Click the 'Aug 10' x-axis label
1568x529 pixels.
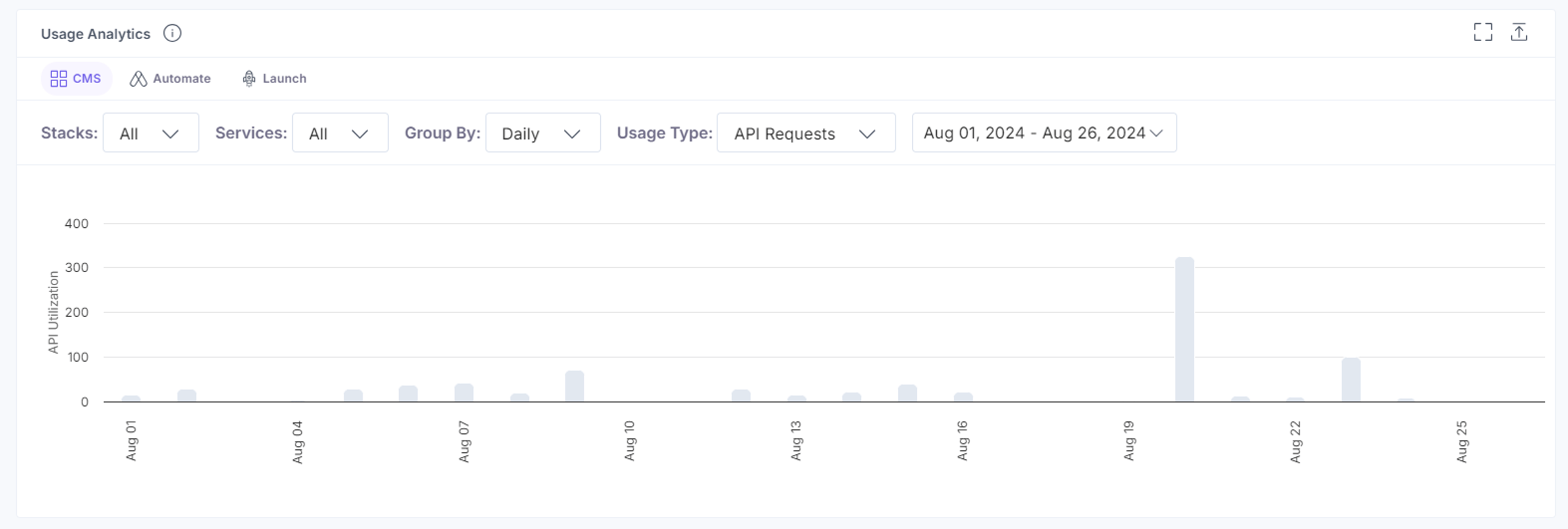(629, 441)
